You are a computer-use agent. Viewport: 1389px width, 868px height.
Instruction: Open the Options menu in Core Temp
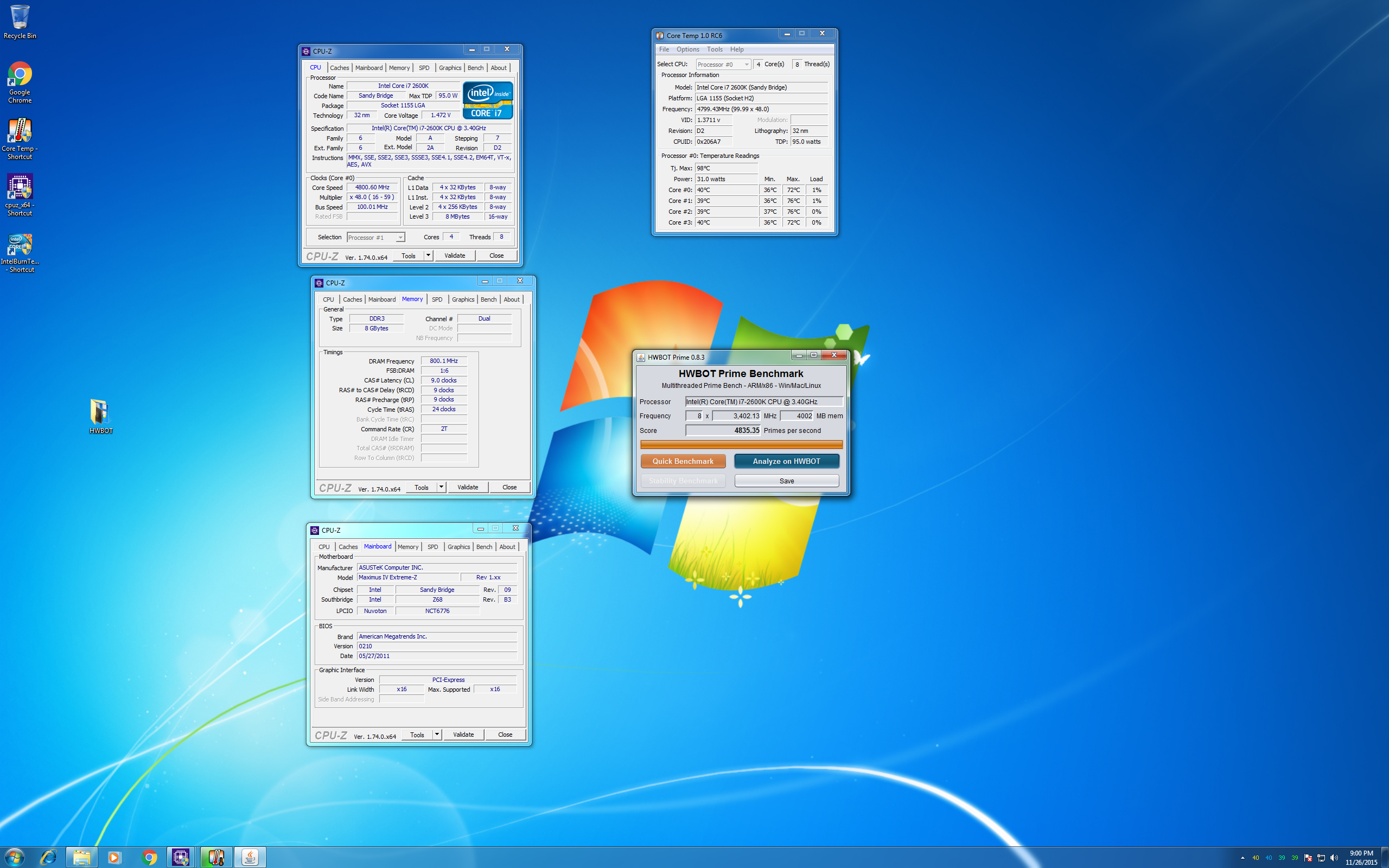tap(687, 49)
